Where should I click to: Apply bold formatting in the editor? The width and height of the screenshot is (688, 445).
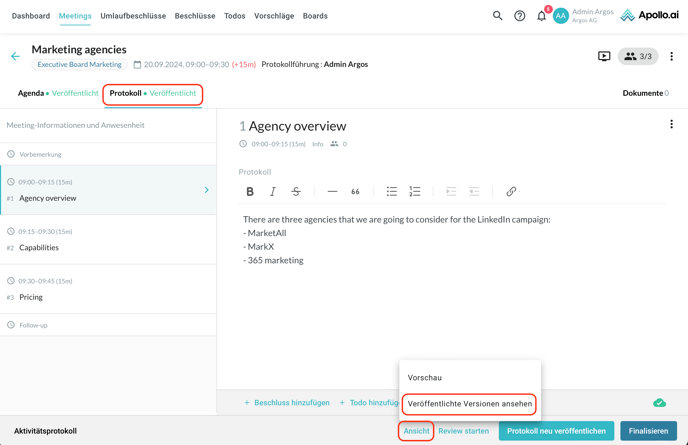point(250,191)
